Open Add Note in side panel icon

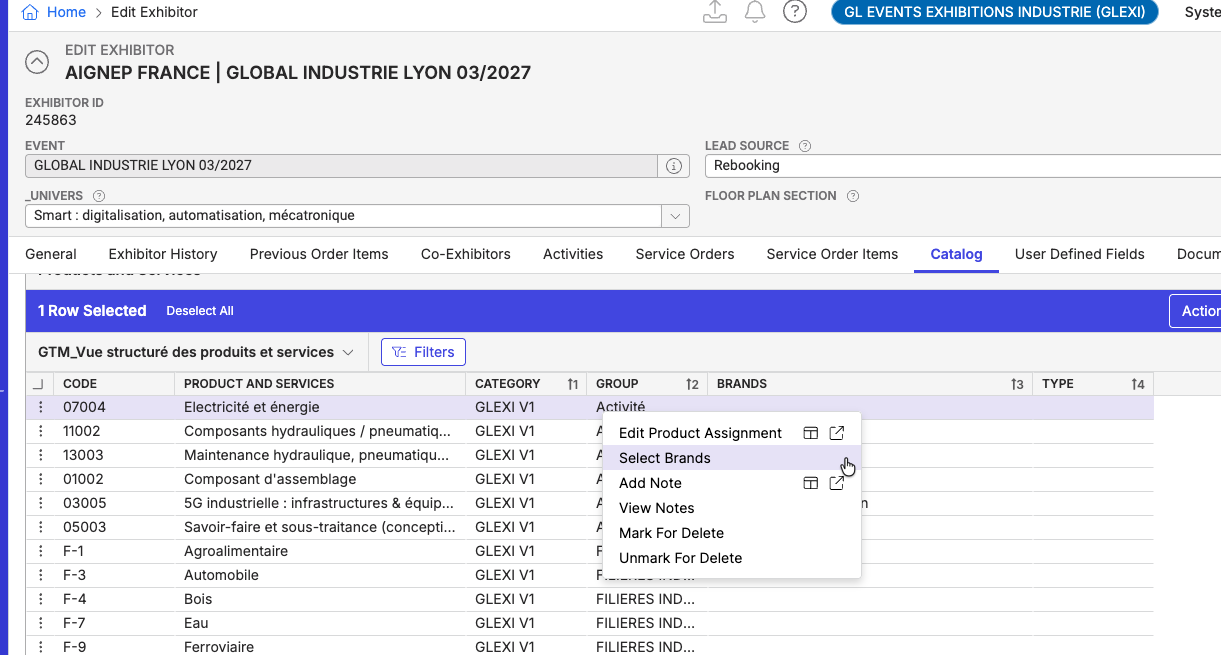811,483
